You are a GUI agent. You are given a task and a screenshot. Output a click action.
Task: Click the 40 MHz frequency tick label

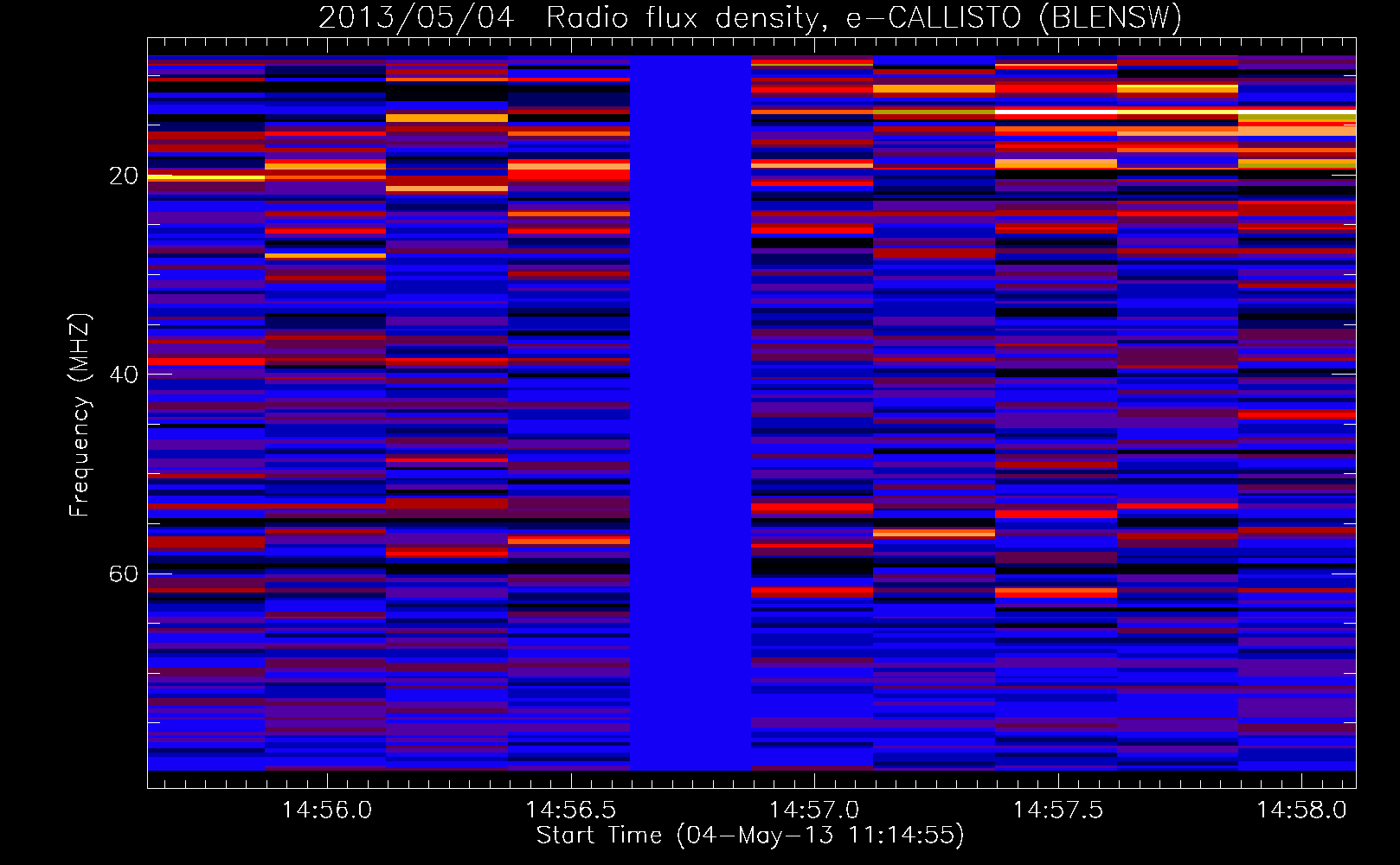pyautogui.click(x=124, y=375)
